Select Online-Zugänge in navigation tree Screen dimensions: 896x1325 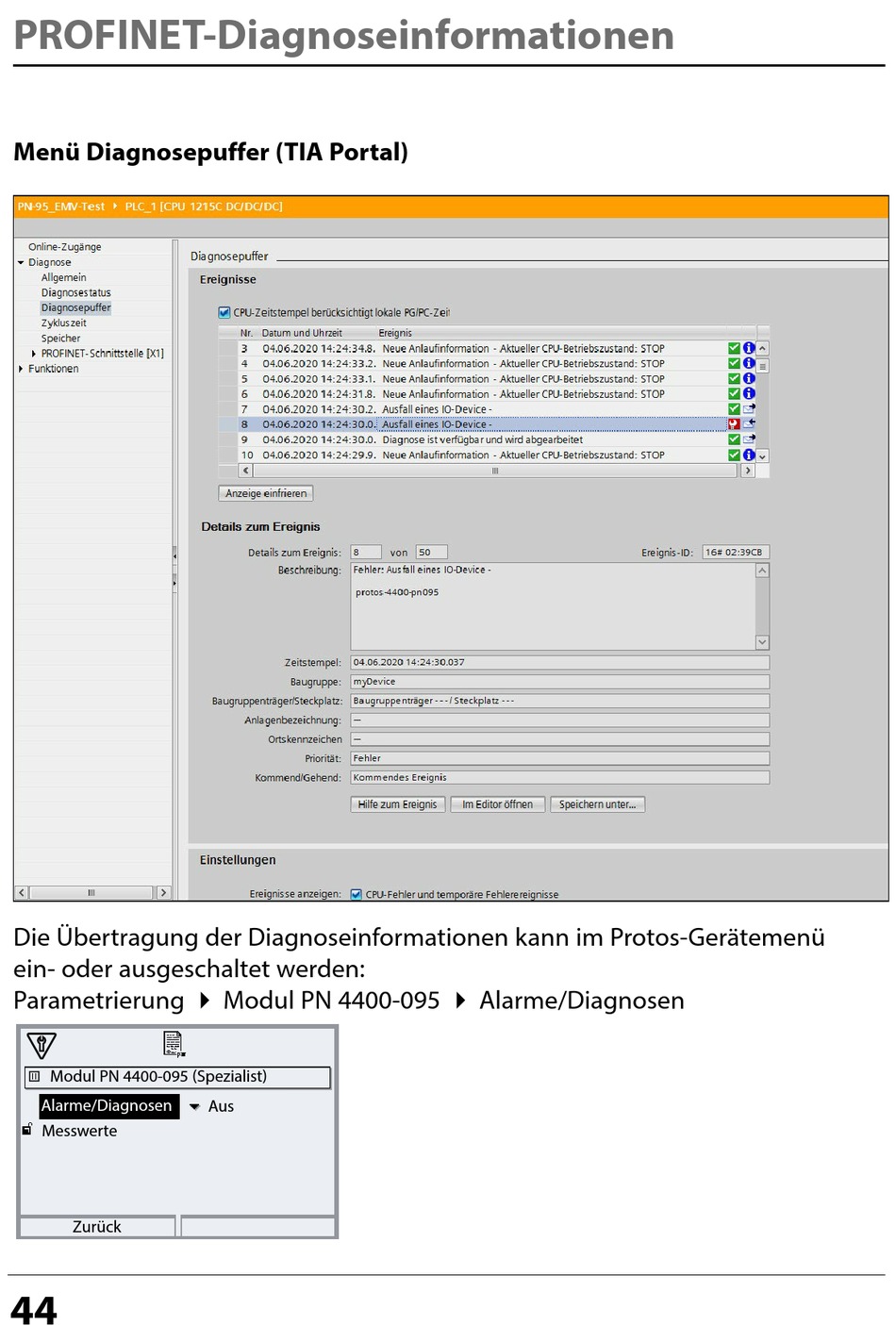point(65,247)
